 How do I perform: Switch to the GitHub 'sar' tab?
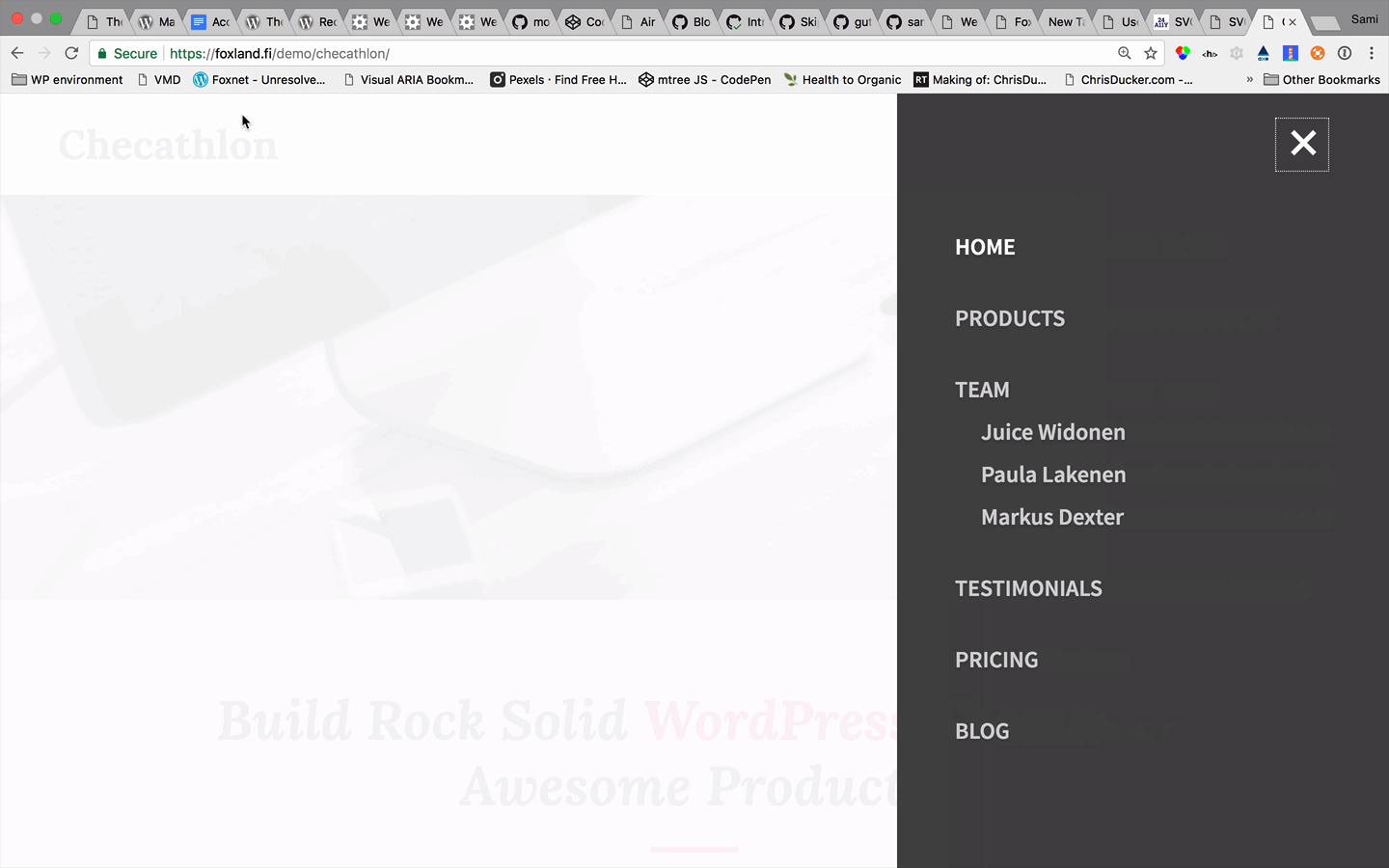tap(907, 21)
